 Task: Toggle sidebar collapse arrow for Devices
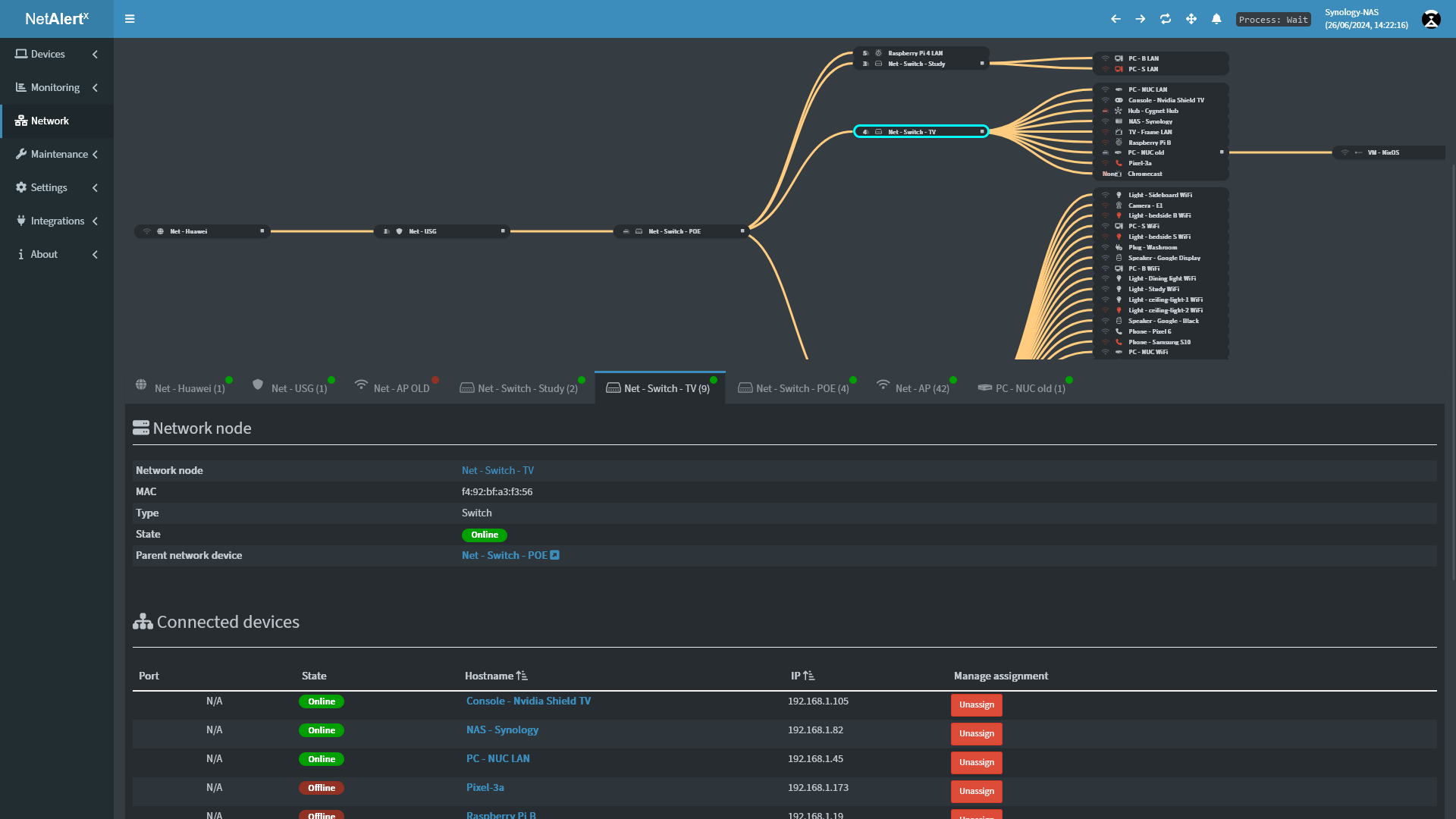[96, 54]
